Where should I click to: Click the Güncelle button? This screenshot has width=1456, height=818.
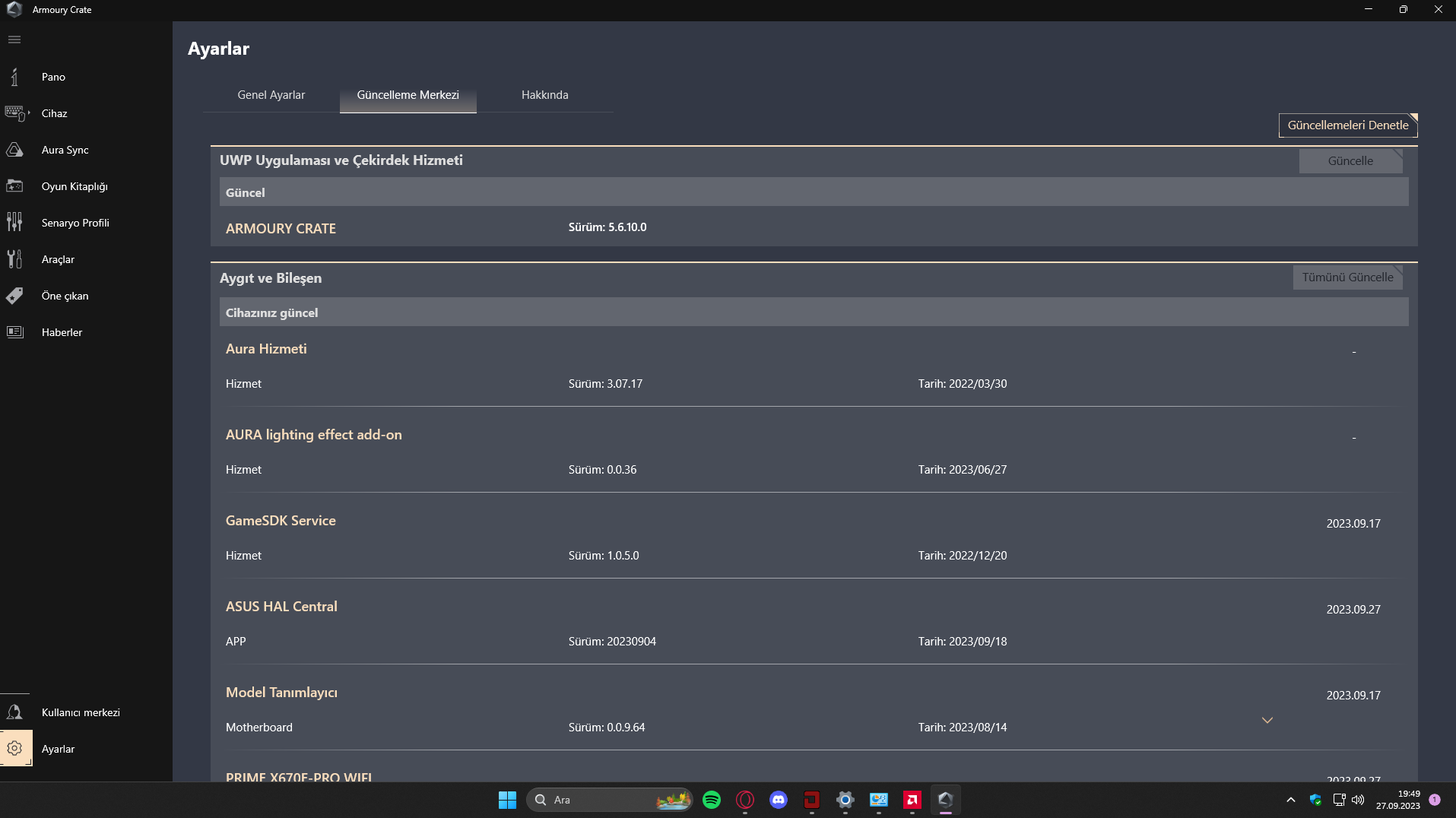pos(1351,161)
